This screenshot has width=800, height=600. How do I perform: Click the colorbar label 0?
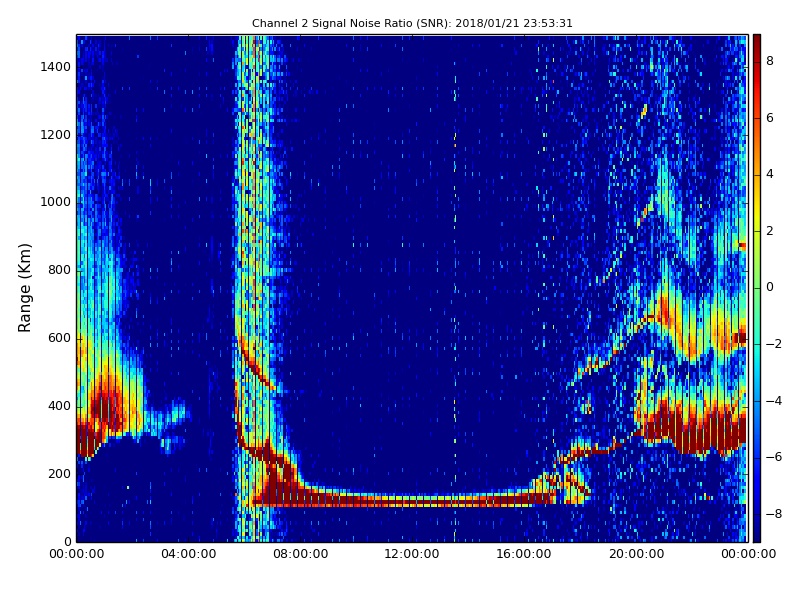coord(770,287)
